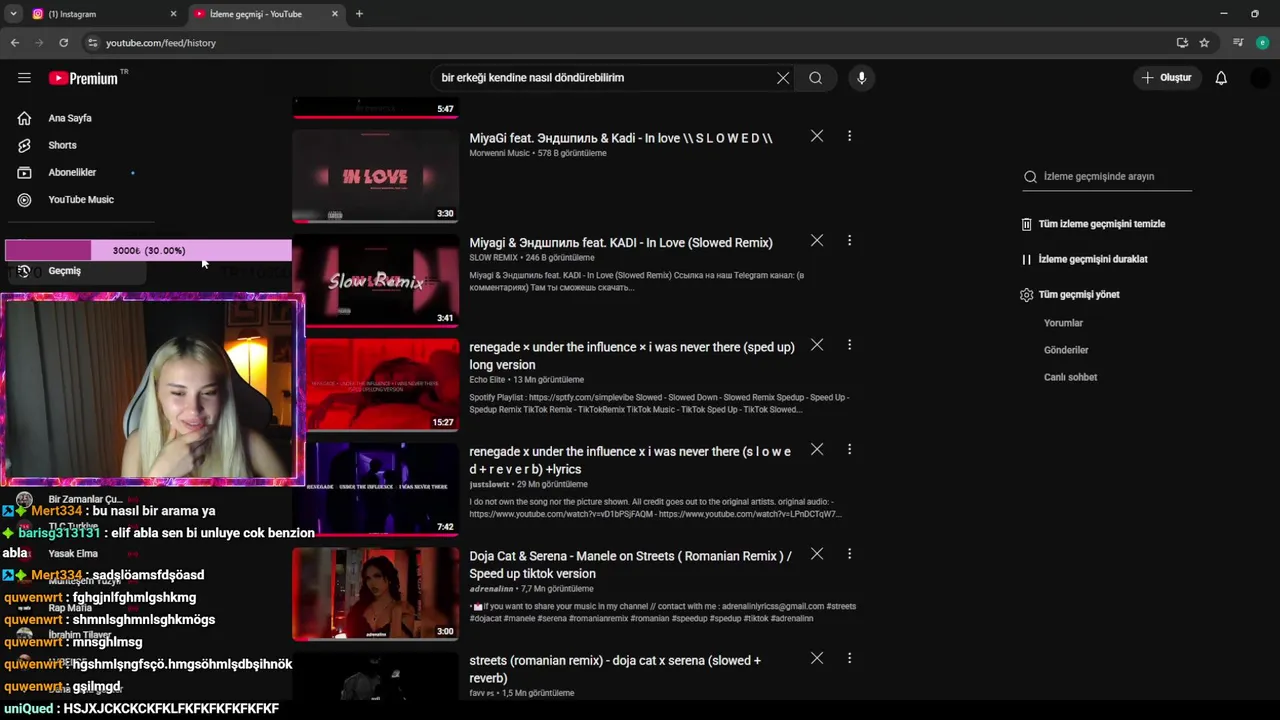
Task: Open Shorts from the sidebar
Action: click(x=62, y=145)
